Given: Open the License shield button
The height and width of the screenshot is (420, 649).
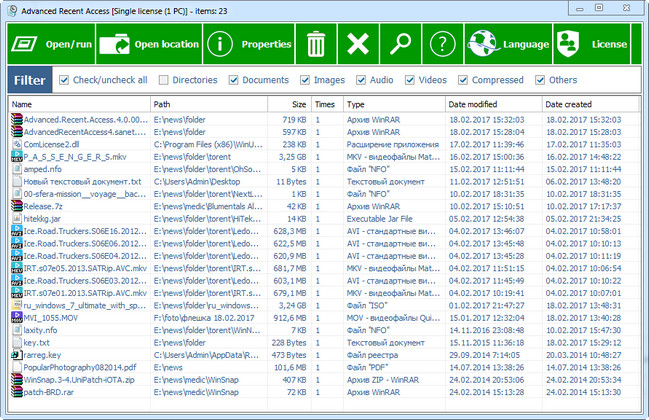Looking at the screenshot, I should tap(592, 44).
